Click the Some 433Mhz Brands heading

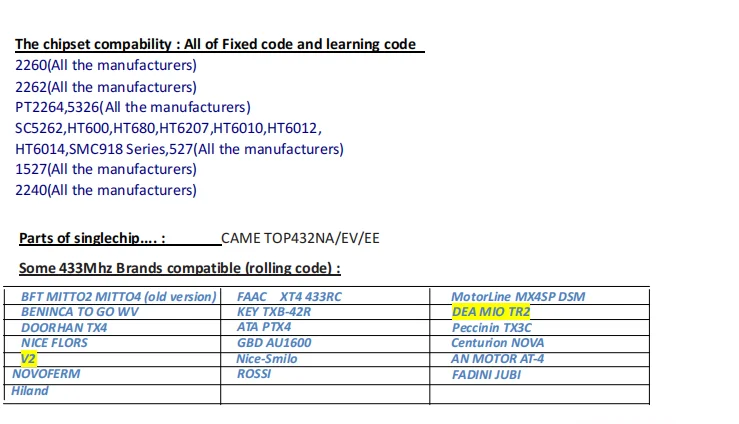[x=180, y=268]
